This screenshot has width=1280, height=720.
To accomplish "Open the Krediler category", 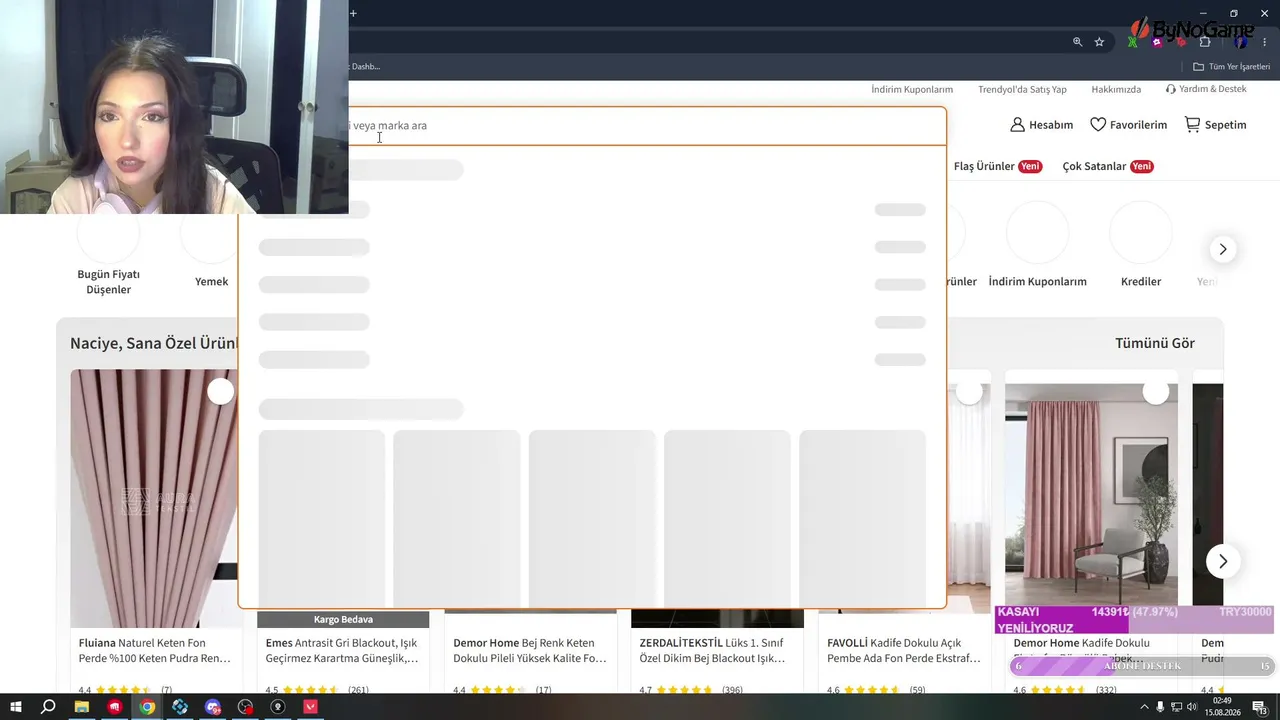I will point(1141,245).
